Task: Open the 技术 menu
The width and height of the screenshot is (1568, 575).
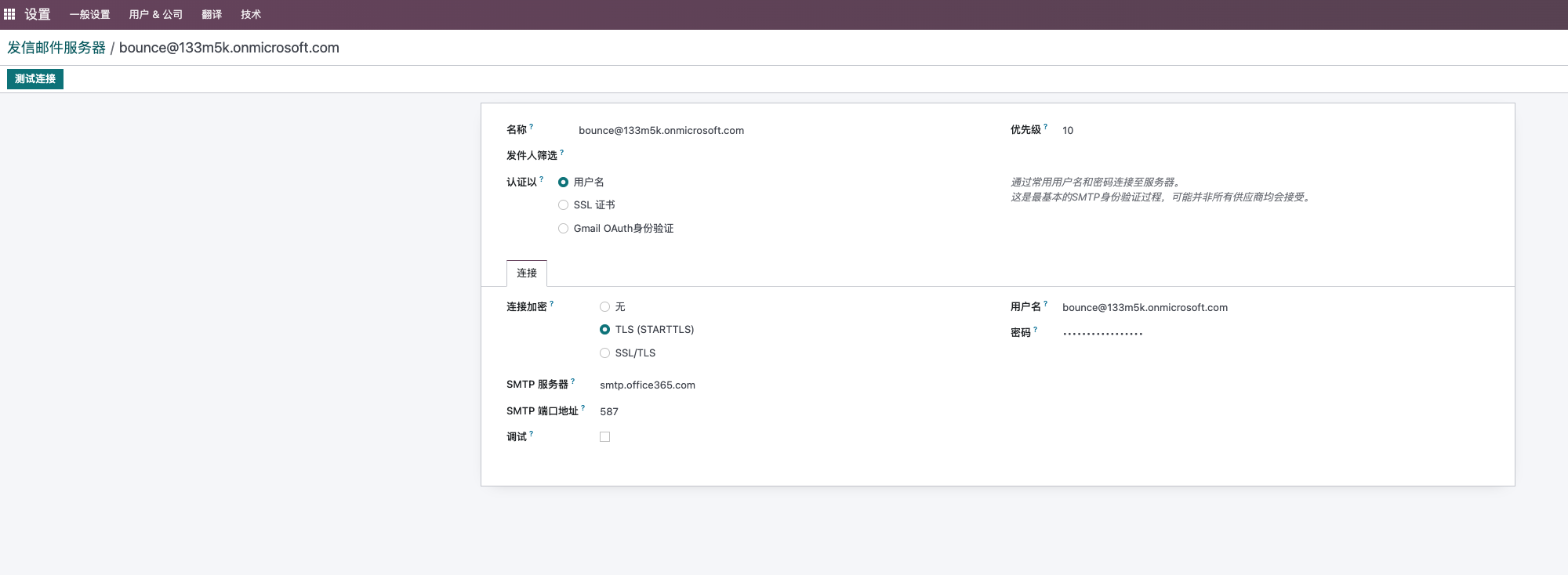Action: (251, 14)
